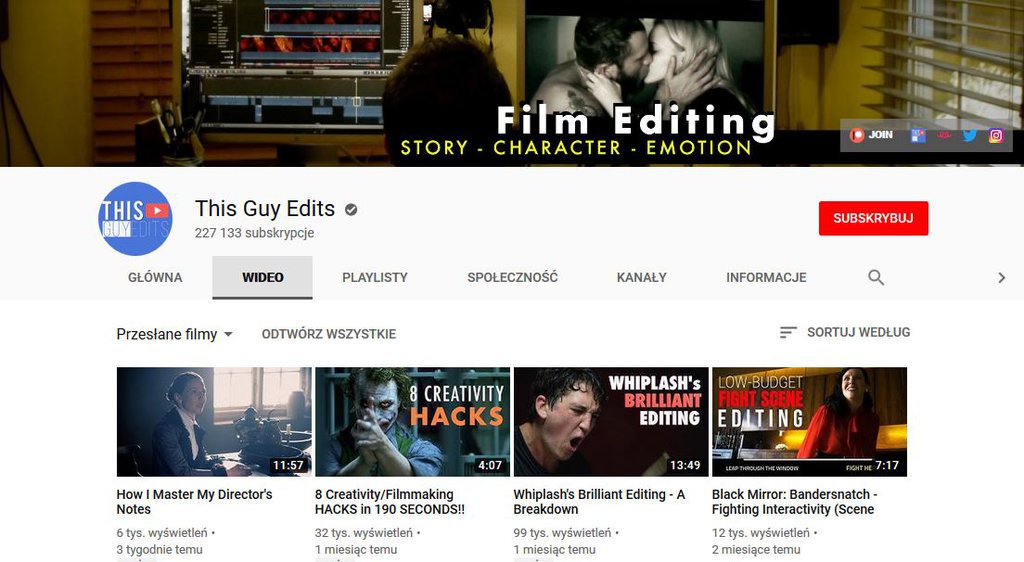This screenshot has height=562, width=1024.
Task: Open the Twitter link in channel banner
Action: [969, 135]
